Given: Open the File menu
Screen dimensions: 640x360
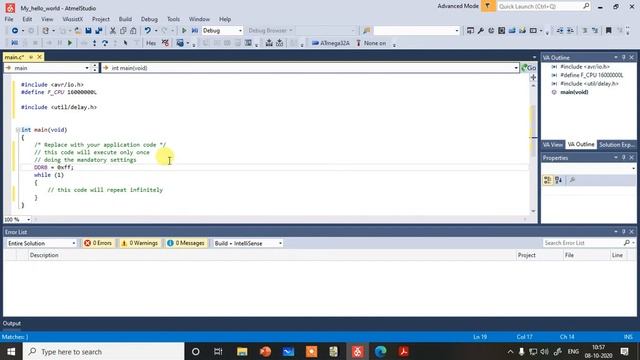Looking at the screenshot, I should pos(9,19).
